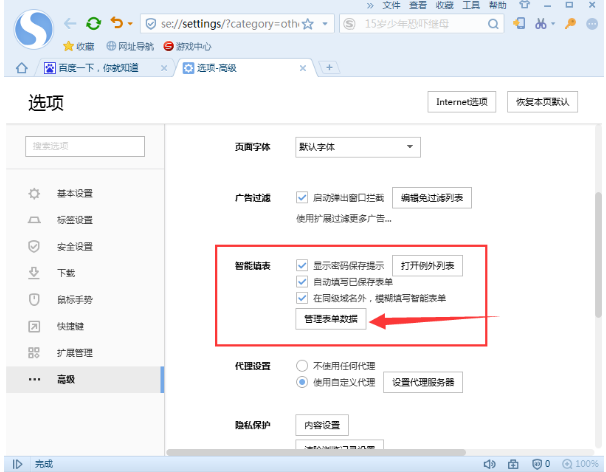This screenshot has width=606, height=472.
Task: Focus the 搜索选项 search field
Action: pos(85,146)
